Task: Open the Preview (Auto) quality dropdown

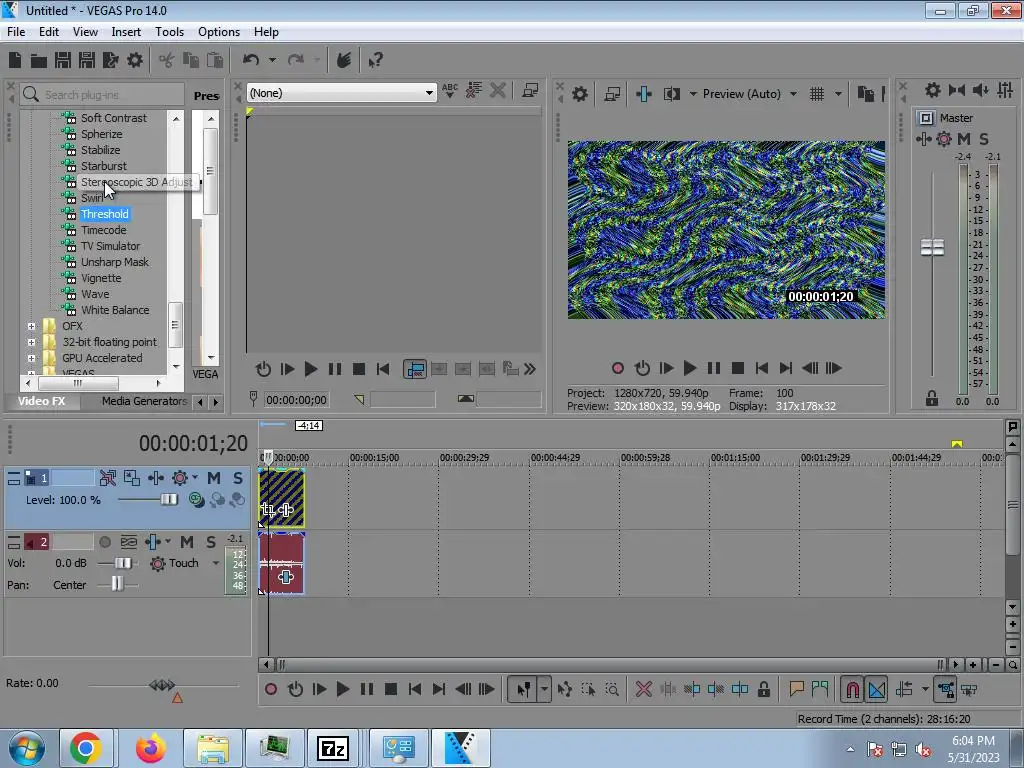Action: (x=793, y=94)
